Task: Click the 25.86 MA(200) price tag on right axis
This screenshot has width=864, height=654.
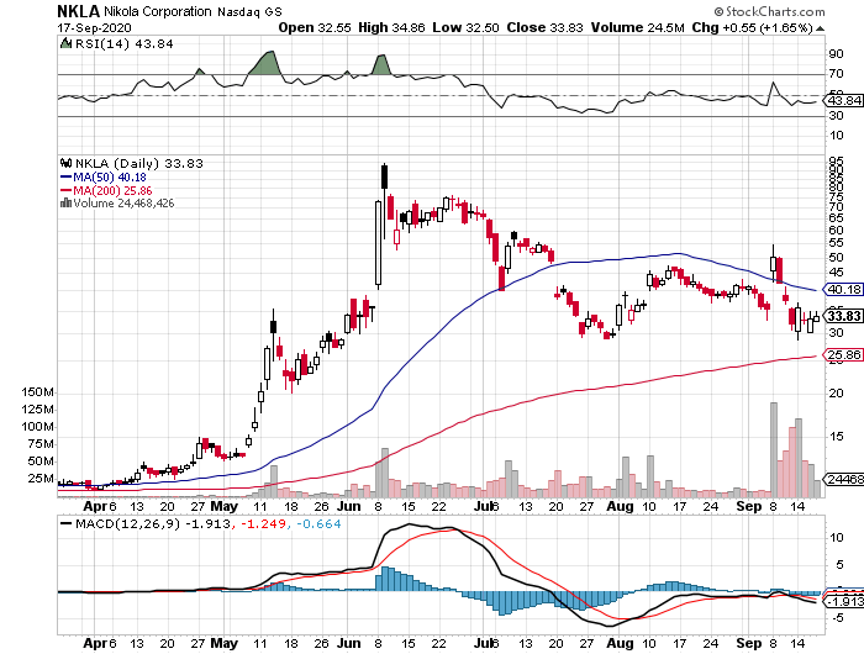Action: (843, 354)
